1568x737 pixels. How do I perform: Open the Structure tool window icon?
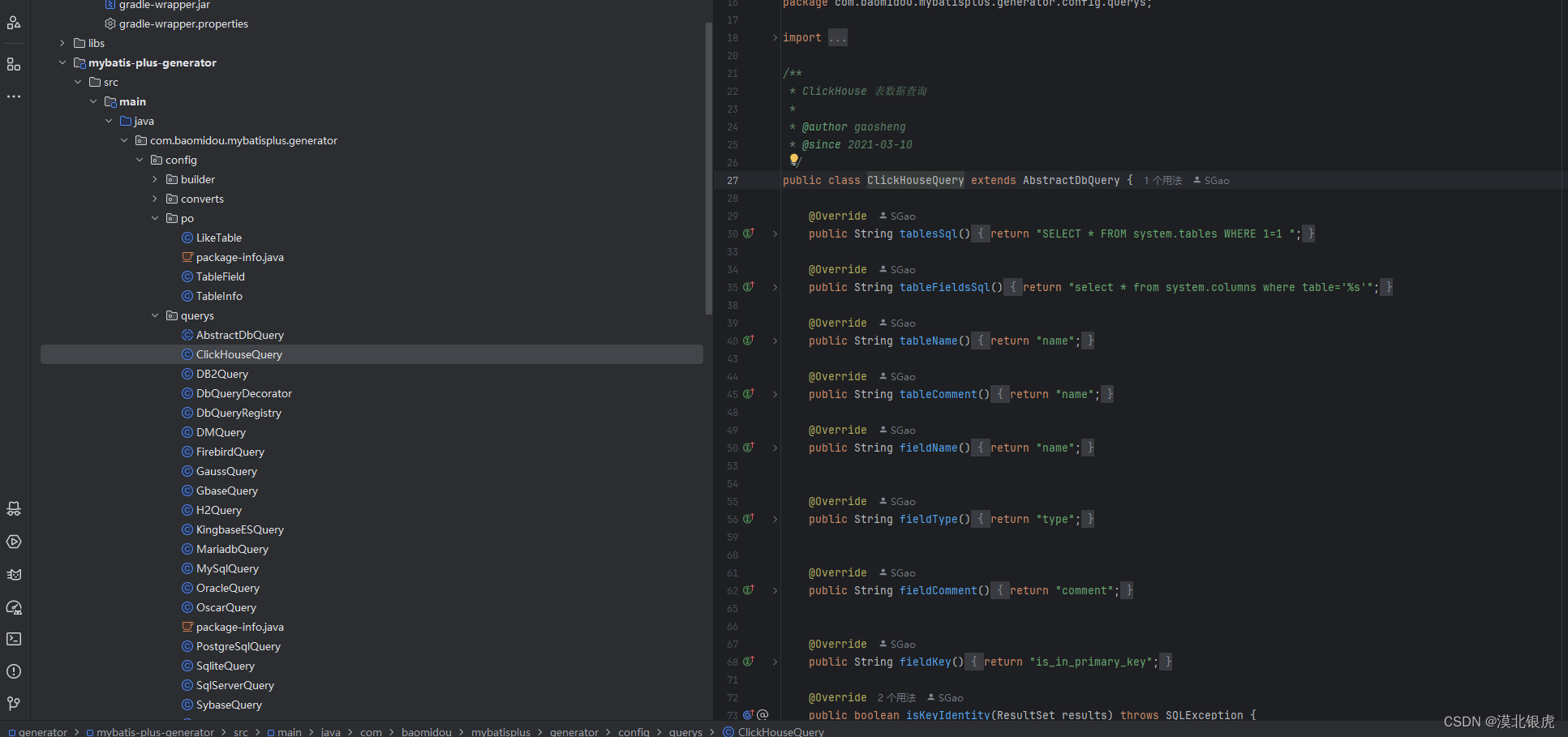click(14, 64)
